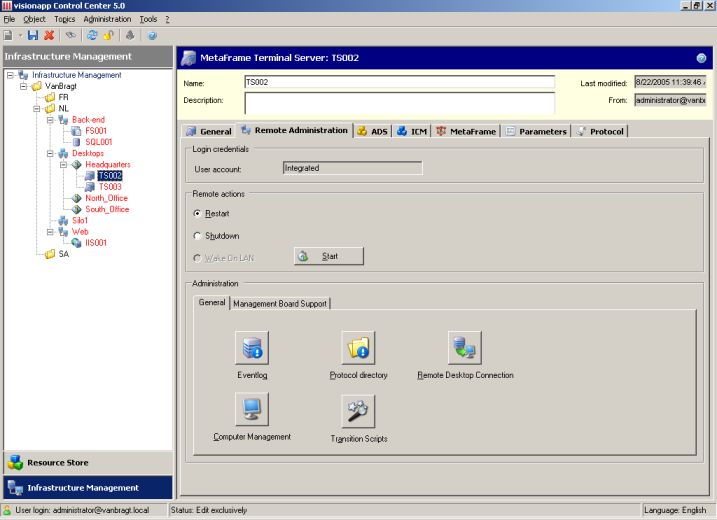Click the Name input field
This screenshot has width=717, height=520.
tap(400, 82)
